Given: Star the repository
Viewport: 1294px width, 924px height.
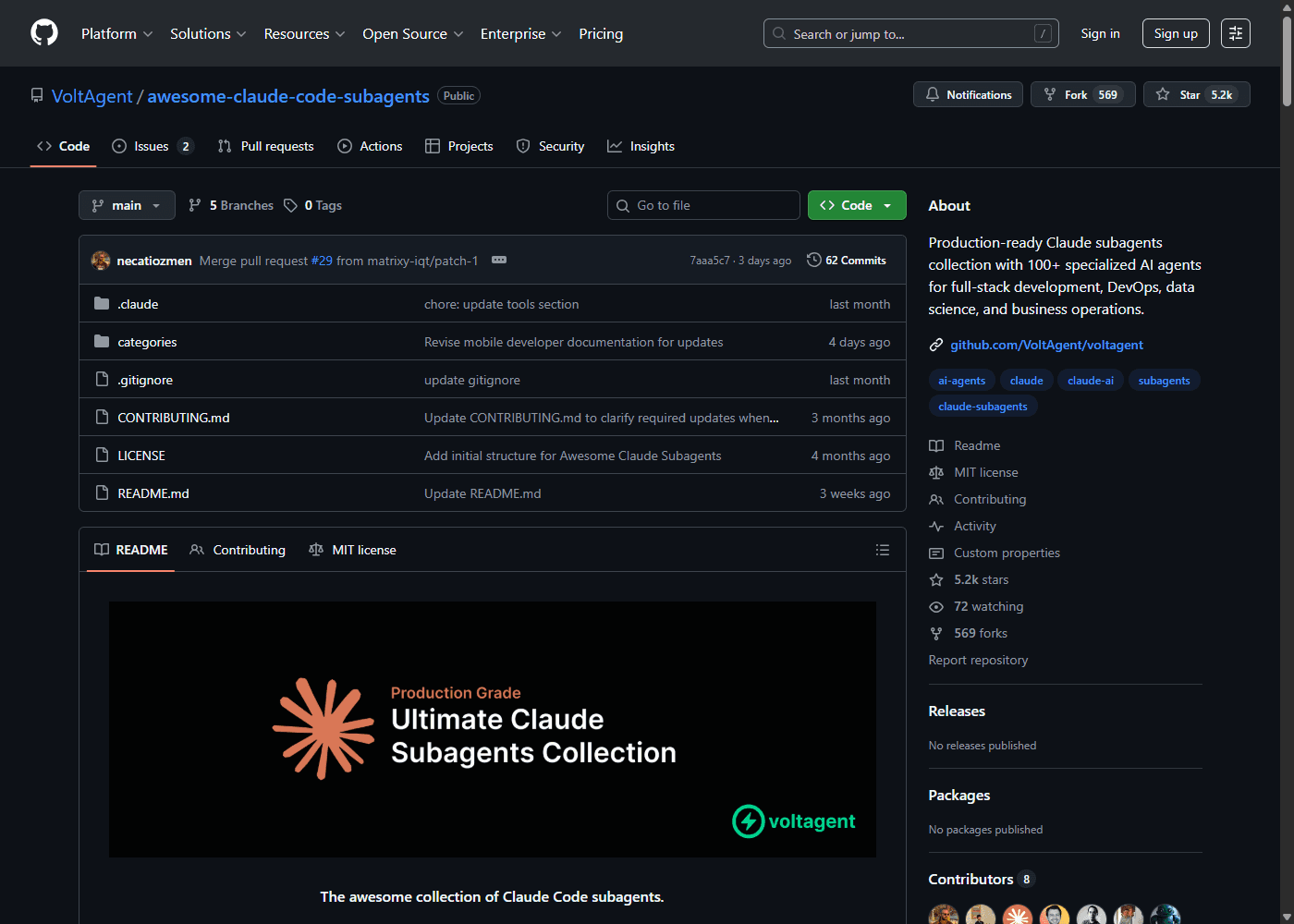Looking at the screenshot, I should tap(1197, 94).
